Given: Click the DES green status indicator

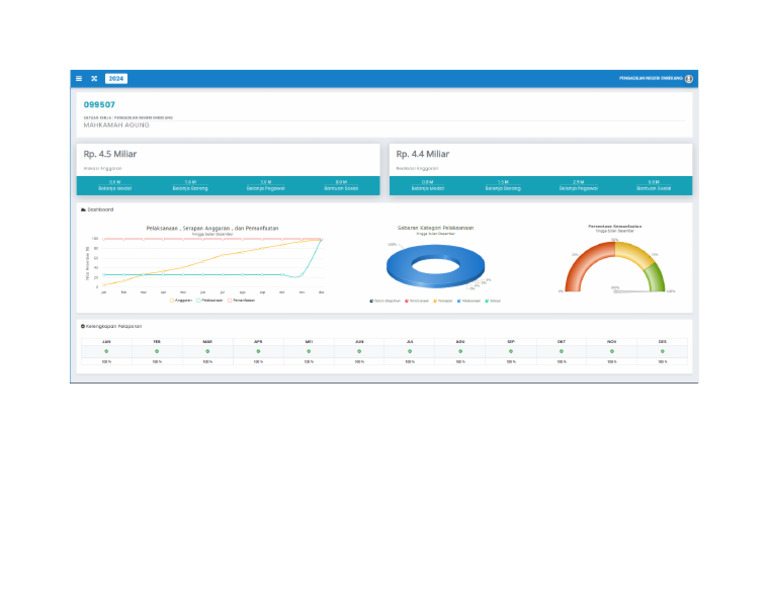Looking at the screenshot, I should 662,351.
